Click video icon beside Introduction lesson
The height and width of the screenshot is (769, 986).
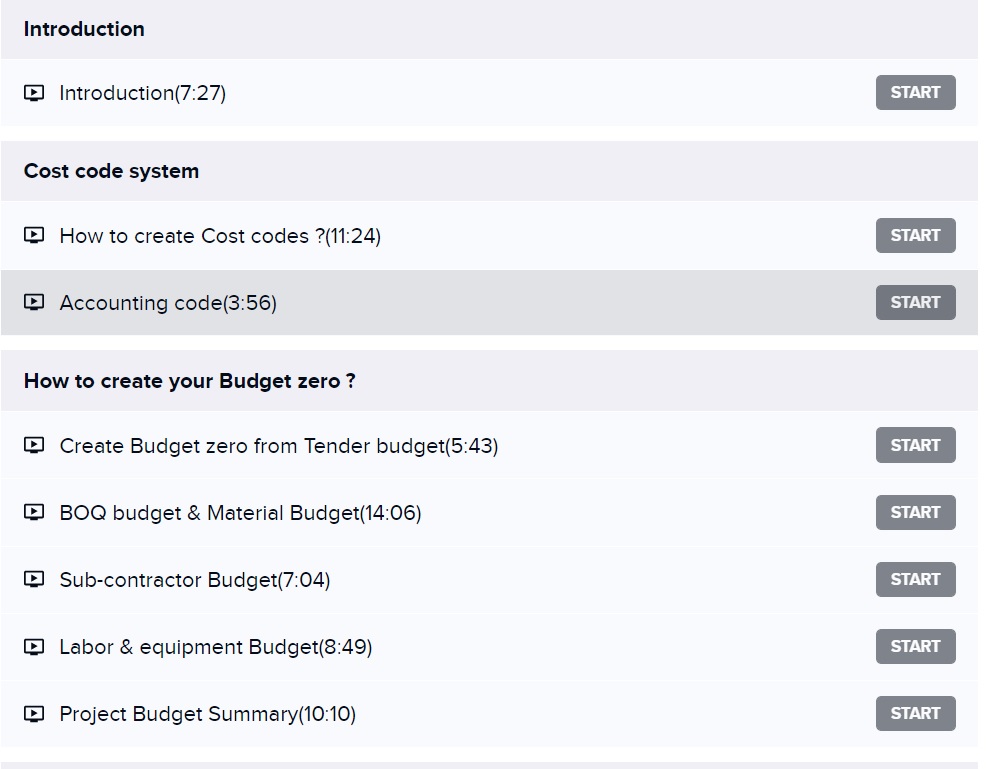[x=34, y=93]
